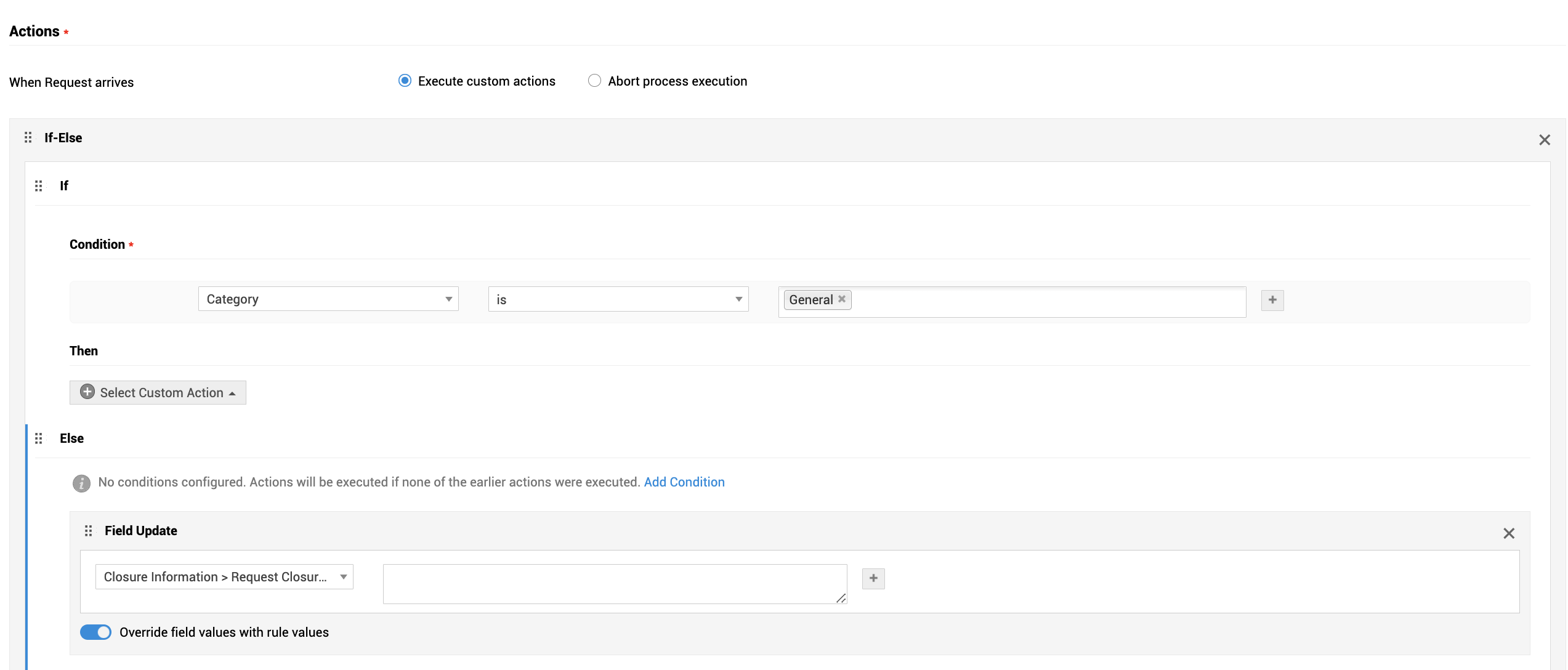Open the Category field dropdown
The height and width of the screenshot is (670, 1568).
(328, 299)
